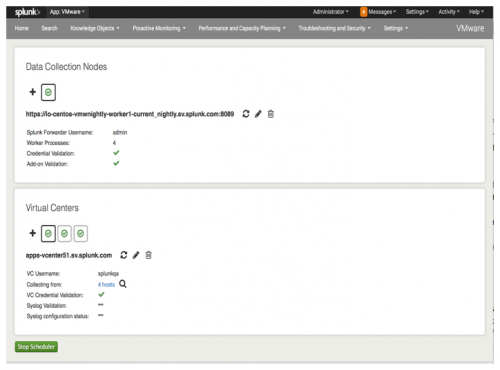This screenshot has width=500, height=370.
Task: Click the magnifier next to 4 hosts
Action: pyautogui.click(x=123, y=284)
